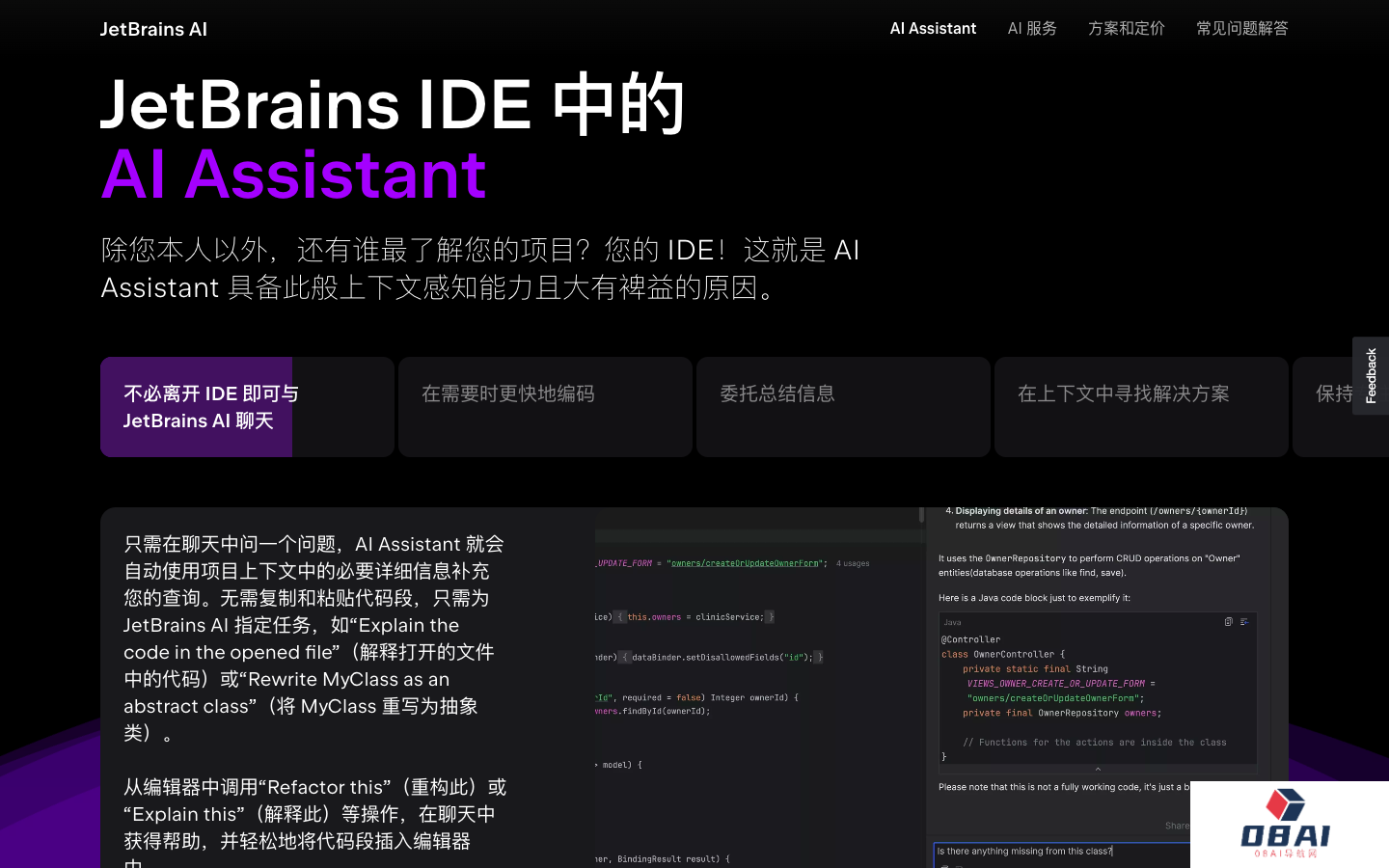1389x868 pixels.
Task: Click the '@Controller' line in chat code
Action: coord(970,639)
